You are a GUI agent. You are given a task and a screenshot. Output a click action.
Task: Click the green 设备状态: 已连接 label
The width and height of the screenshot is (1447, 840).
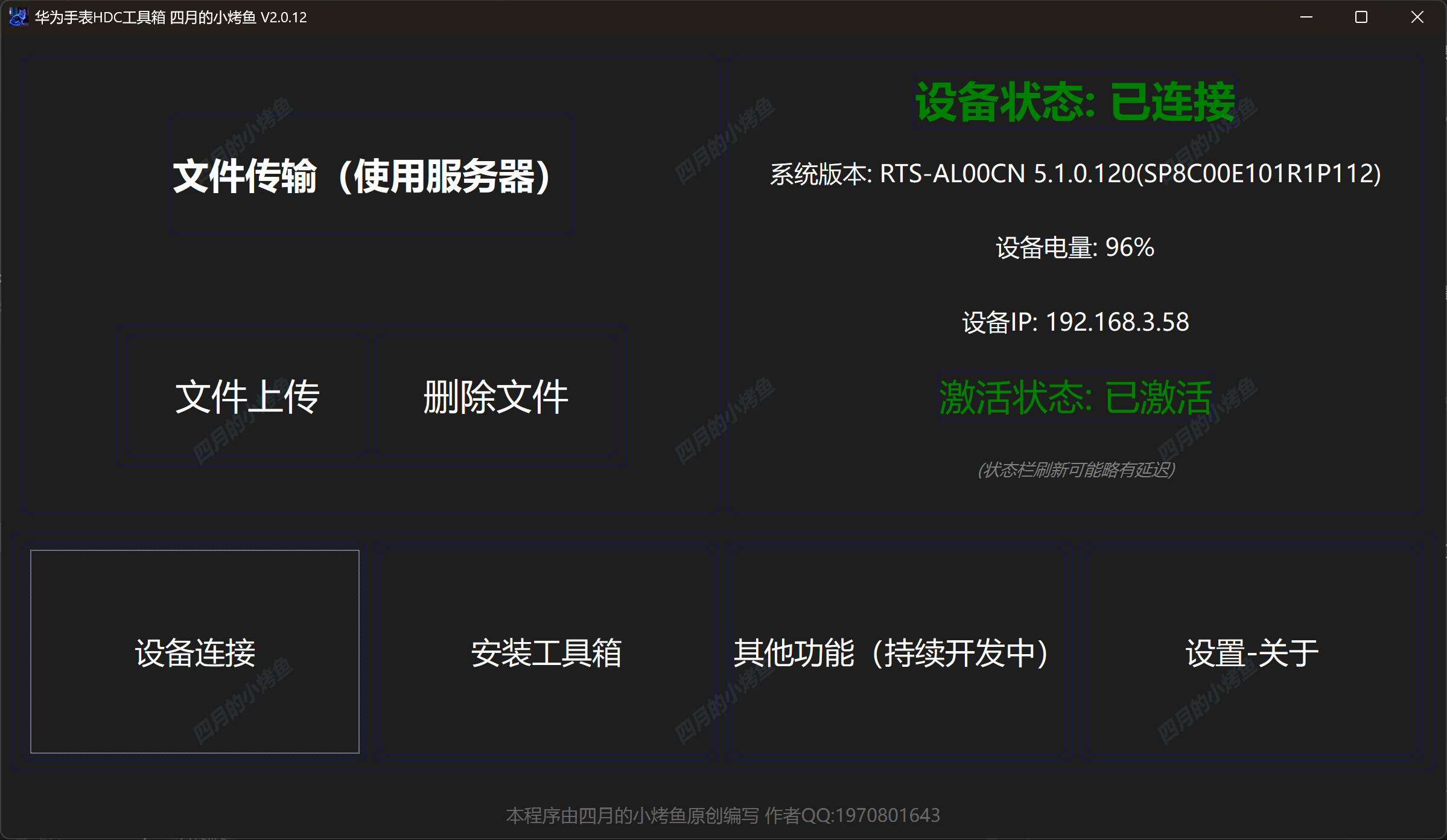(x=1075, y=101)
